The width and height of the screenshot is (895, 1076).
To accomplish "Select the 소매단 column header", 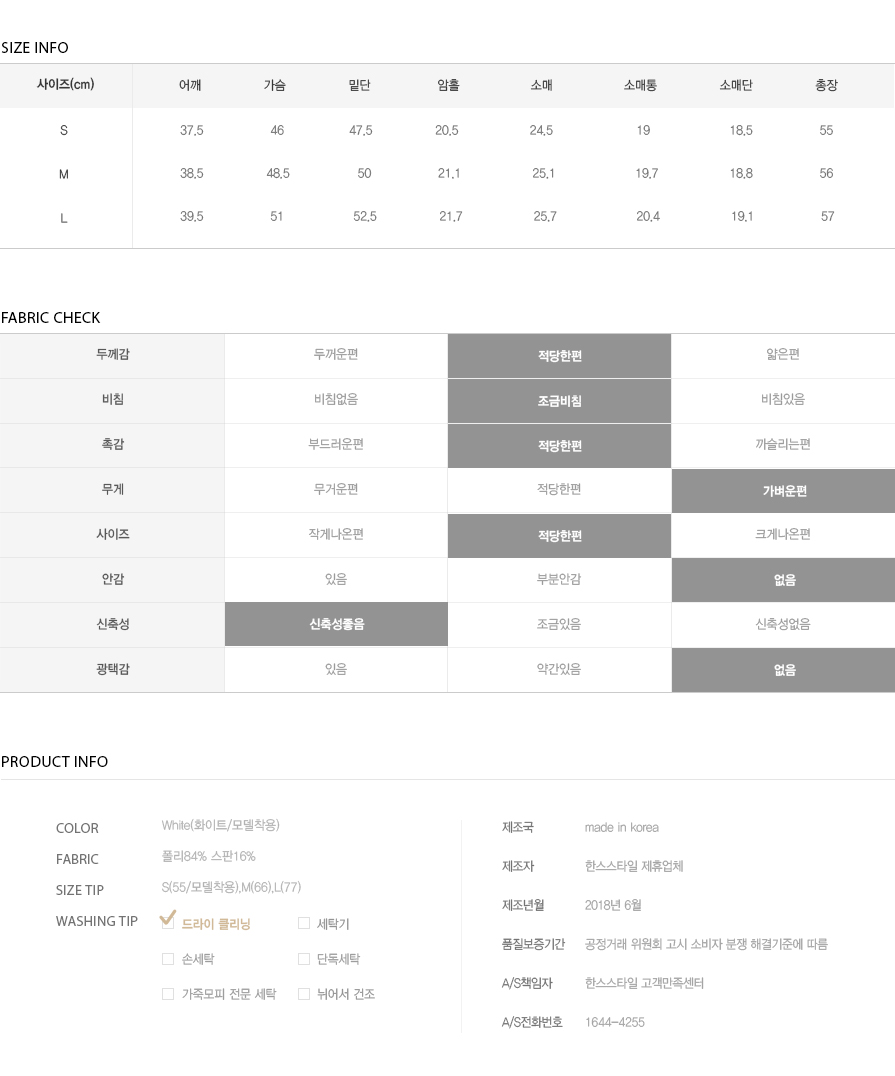I will click(736, 85).
